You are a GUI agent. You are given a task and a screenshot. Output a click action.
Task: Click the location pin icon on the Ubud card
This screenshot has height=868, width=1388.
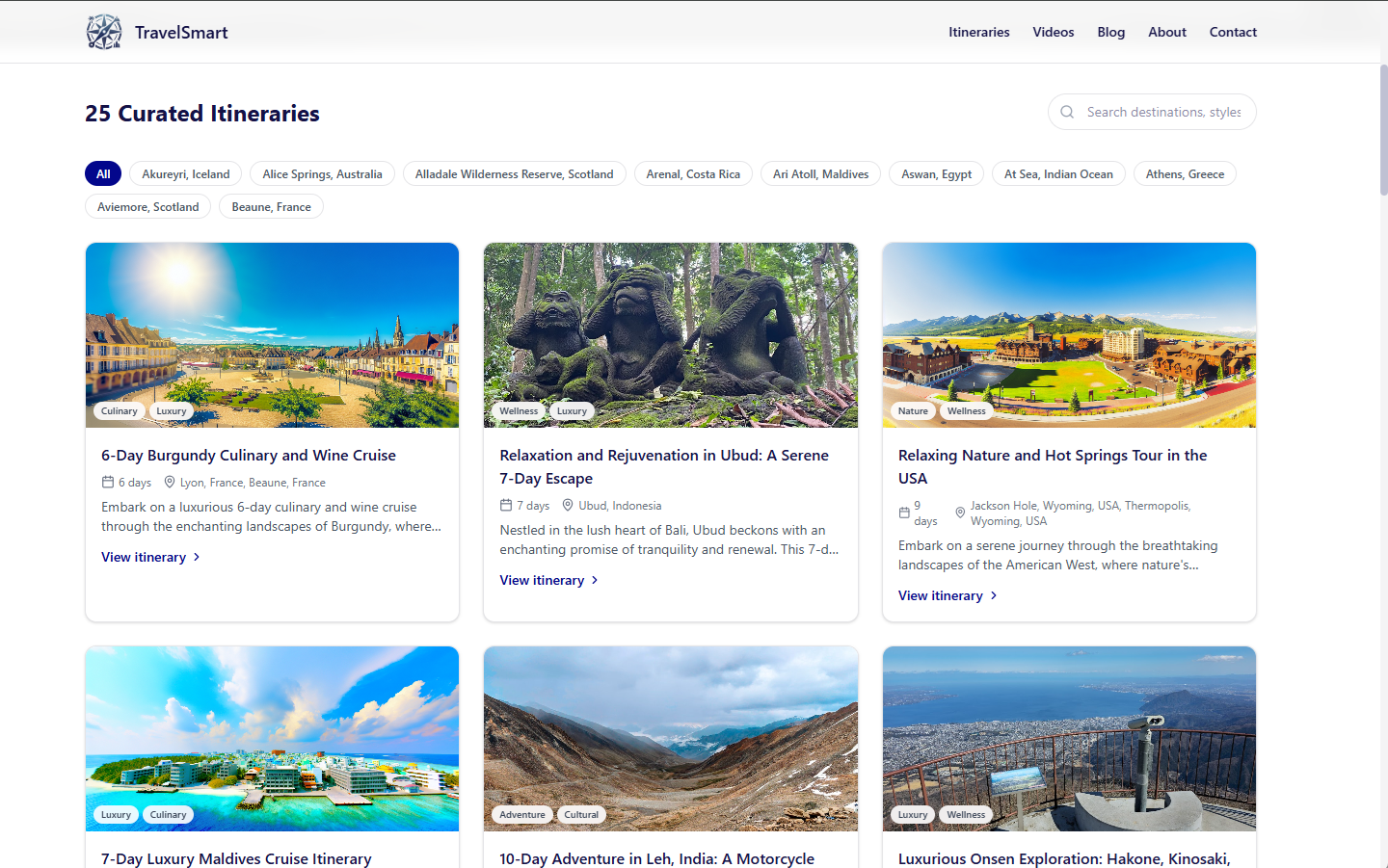[567, 505]
